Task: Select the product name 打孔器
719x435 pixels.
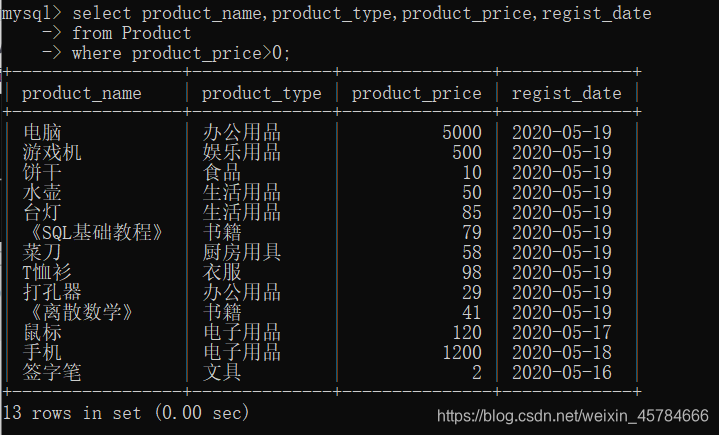Action: [52, 292]
